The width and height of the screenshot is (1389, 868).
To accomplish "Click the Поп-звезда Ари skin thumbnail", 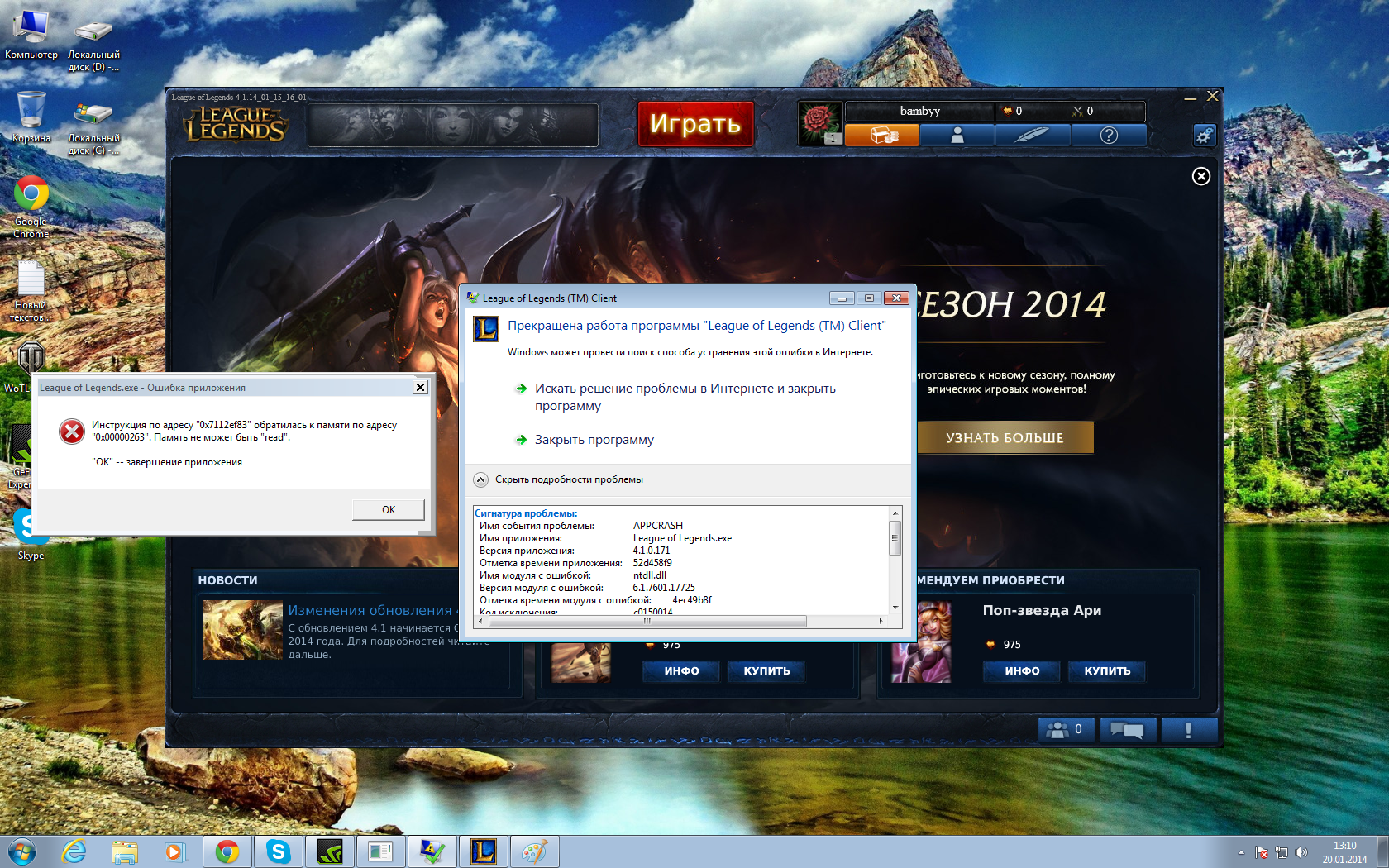I will pos(922,641).
